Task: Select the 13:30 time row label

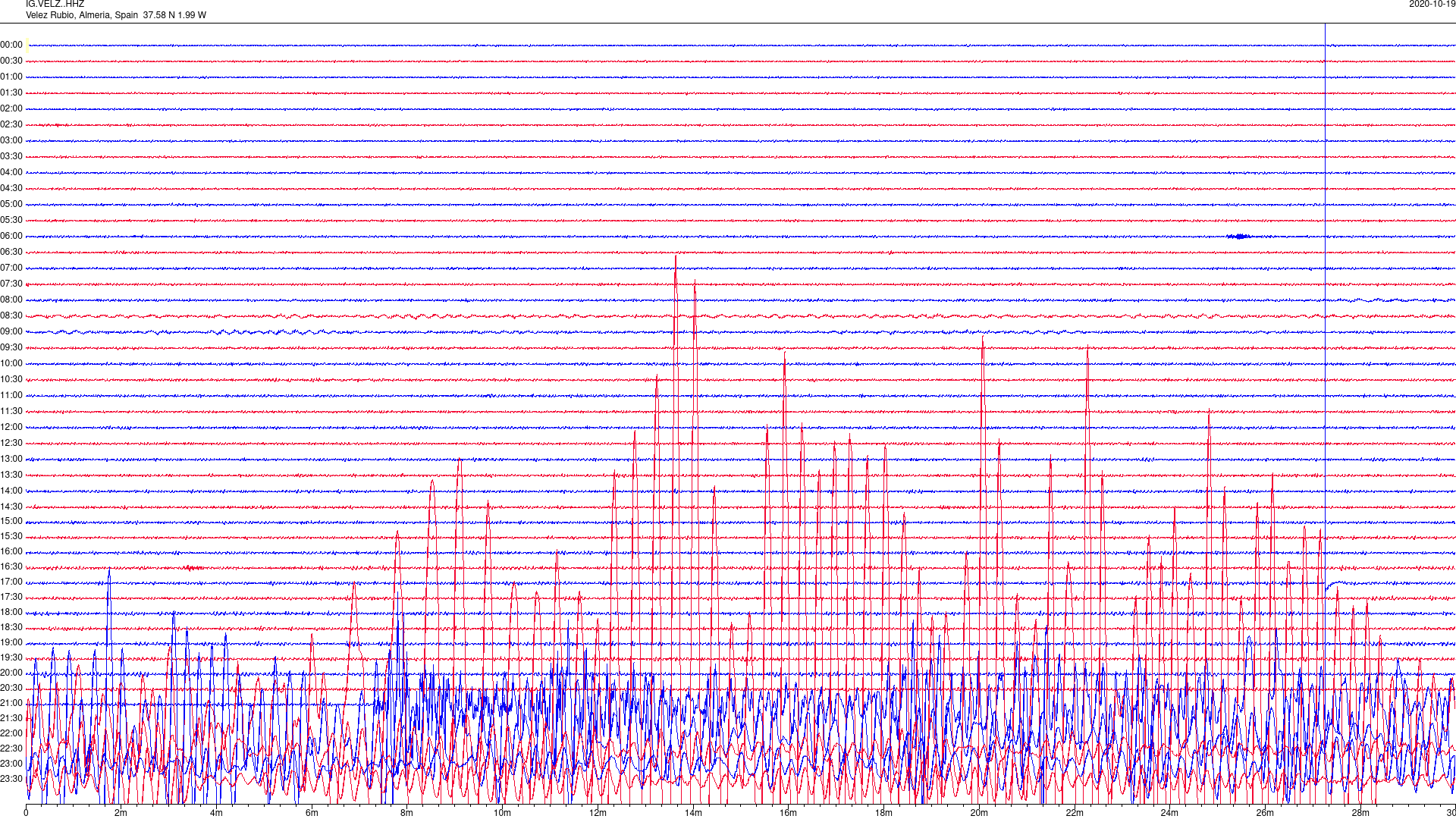Action: 11,475
